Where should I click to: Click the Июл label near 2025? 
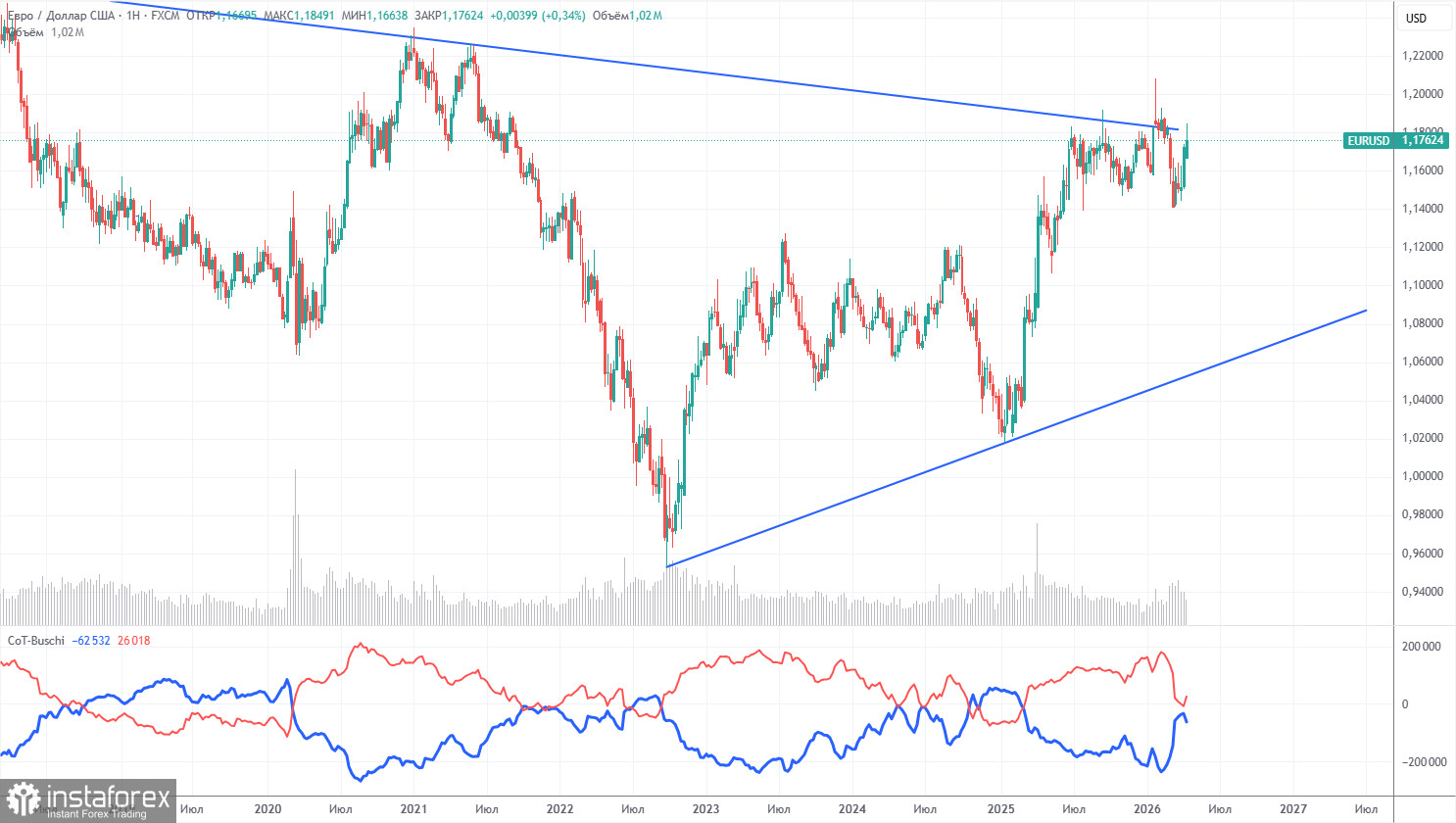1075,810
